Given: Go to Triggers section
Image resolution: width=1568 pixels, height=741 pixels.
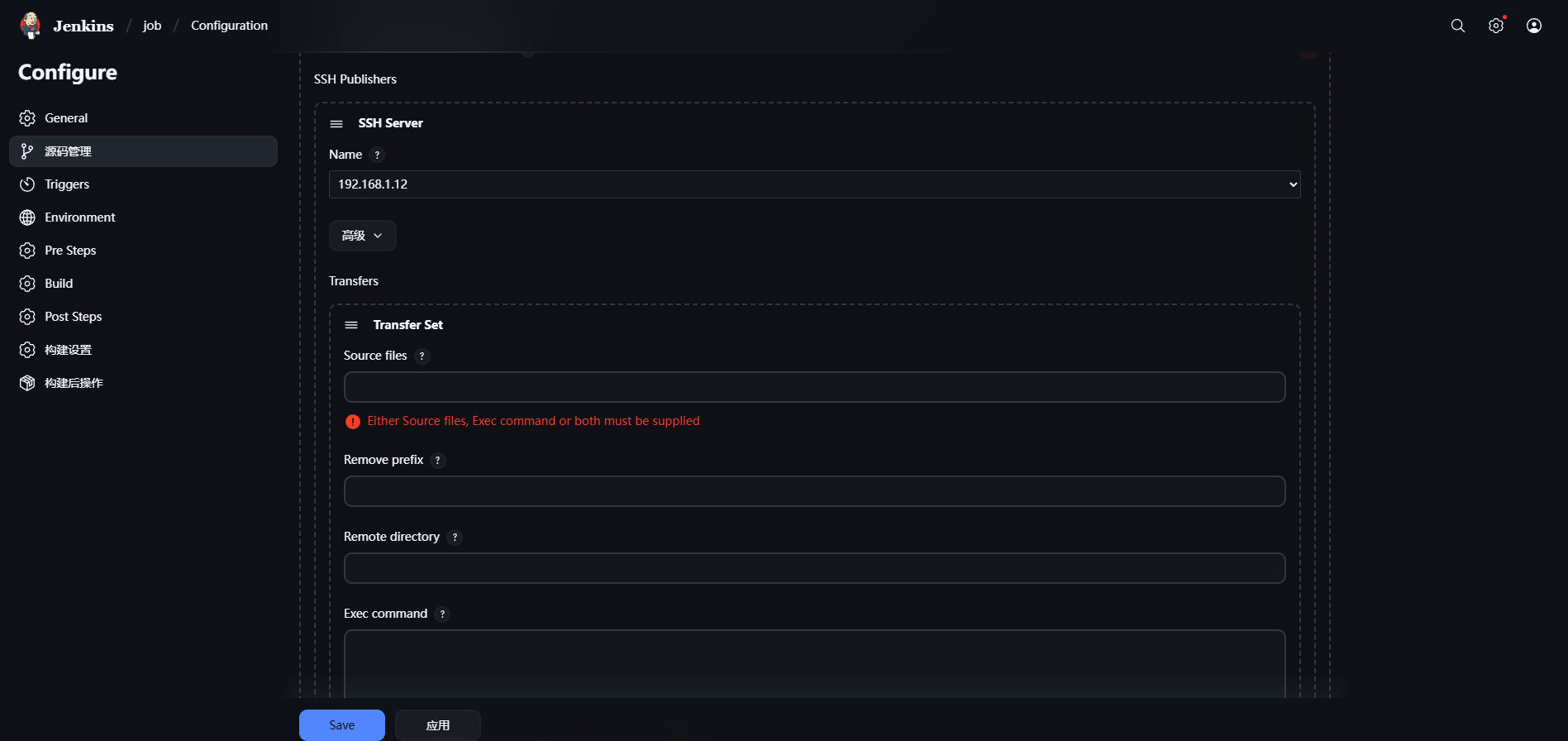Looking at the screenshot, I should click(67, 184).
